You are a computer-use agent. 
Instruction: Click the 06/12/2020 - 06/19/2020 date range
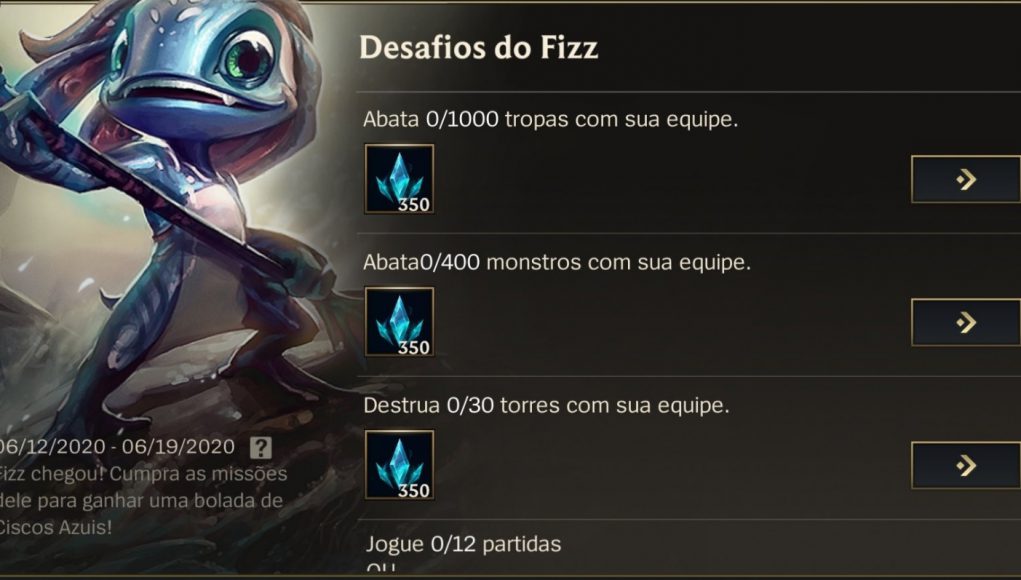pos(116,447)
